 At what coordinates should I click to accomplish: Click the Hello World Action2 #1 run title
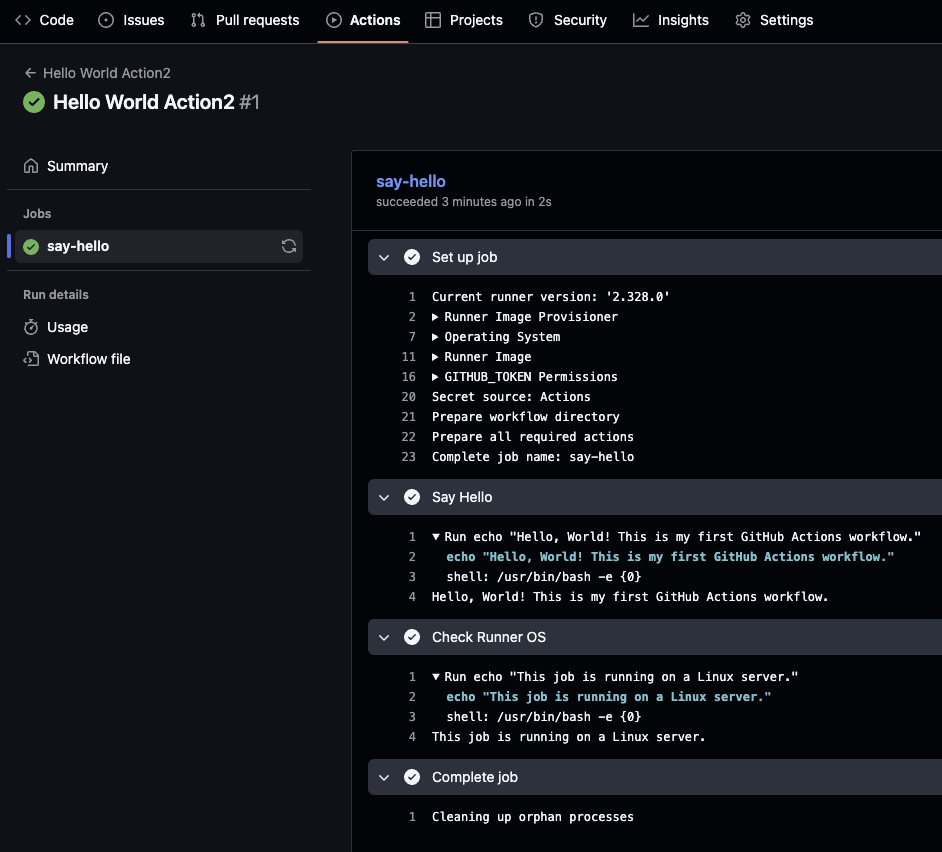click(156, 102)
